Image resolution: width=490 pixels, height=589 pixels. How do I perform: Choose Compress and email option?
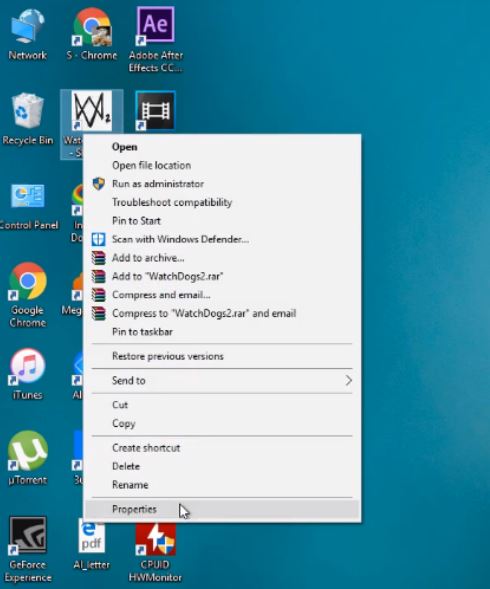(x=222, y=295)
